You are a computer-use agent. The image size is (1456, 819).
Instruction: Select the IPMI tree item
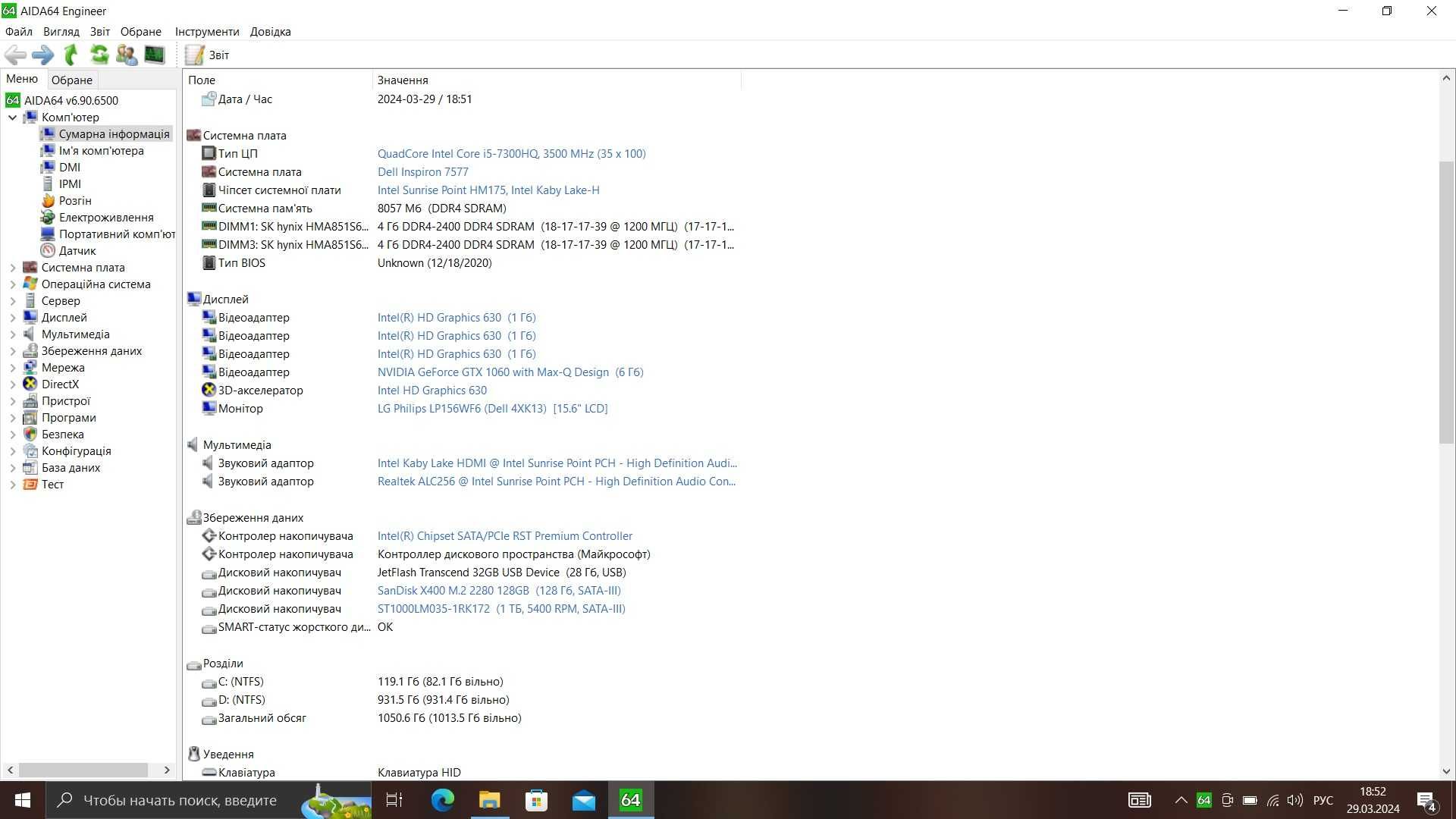click(x=70, y=184)
